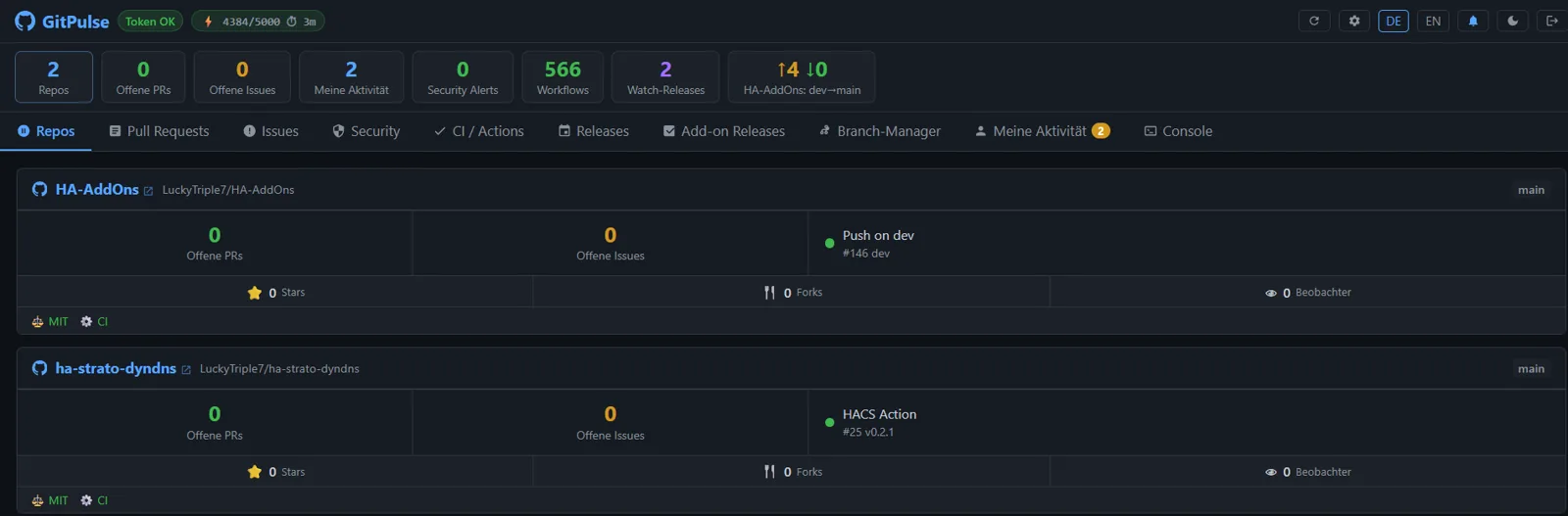Switch to the Pull Requests tab
The image size is (1568, 516).
point(159,131)
